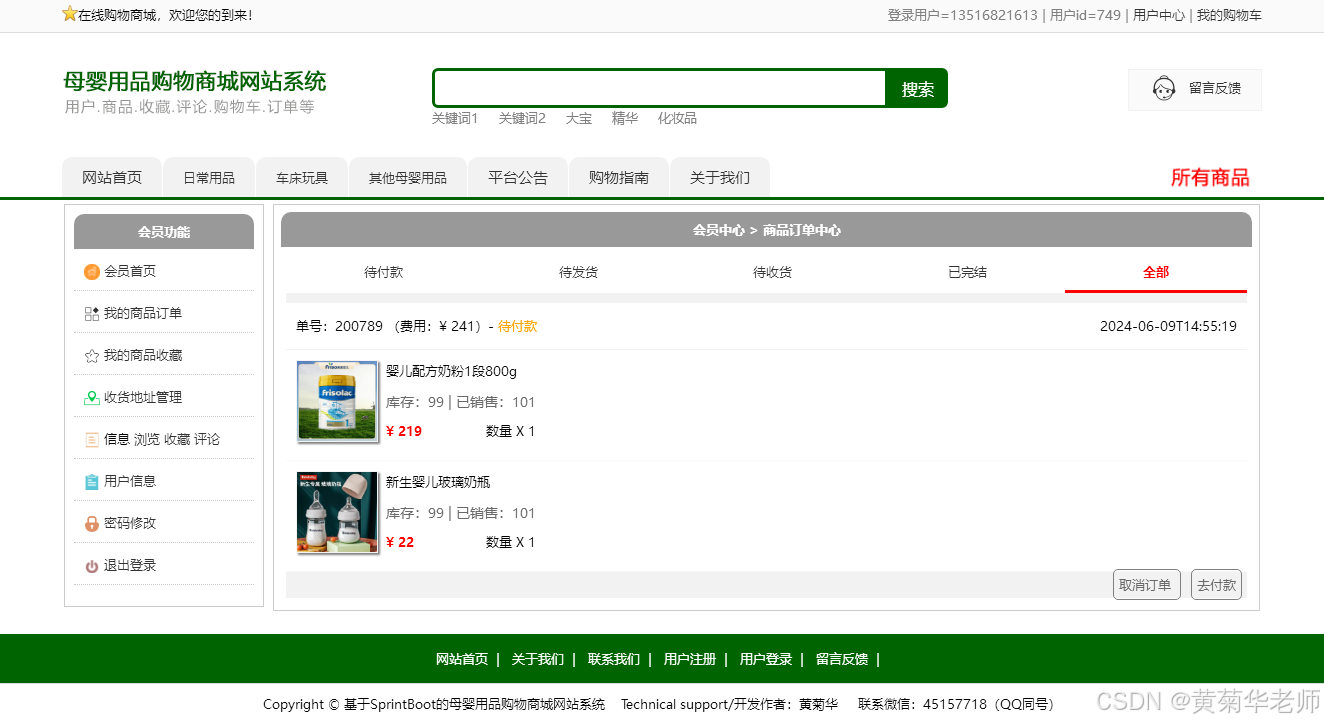Click the location icon for 收货地址管理
Viewport: 1324px width, 723px height.
(92, 398)
